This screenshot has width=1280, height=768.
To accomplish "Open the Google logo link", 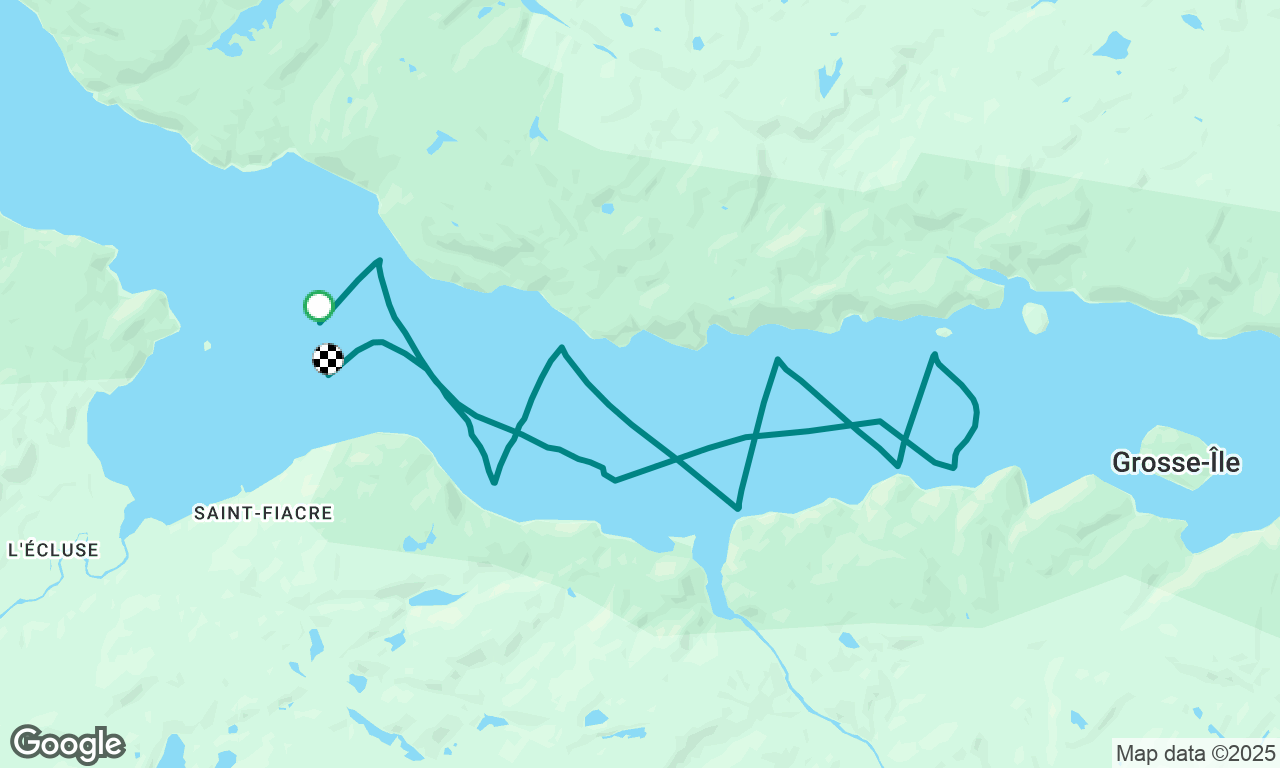I will [67, 744].
